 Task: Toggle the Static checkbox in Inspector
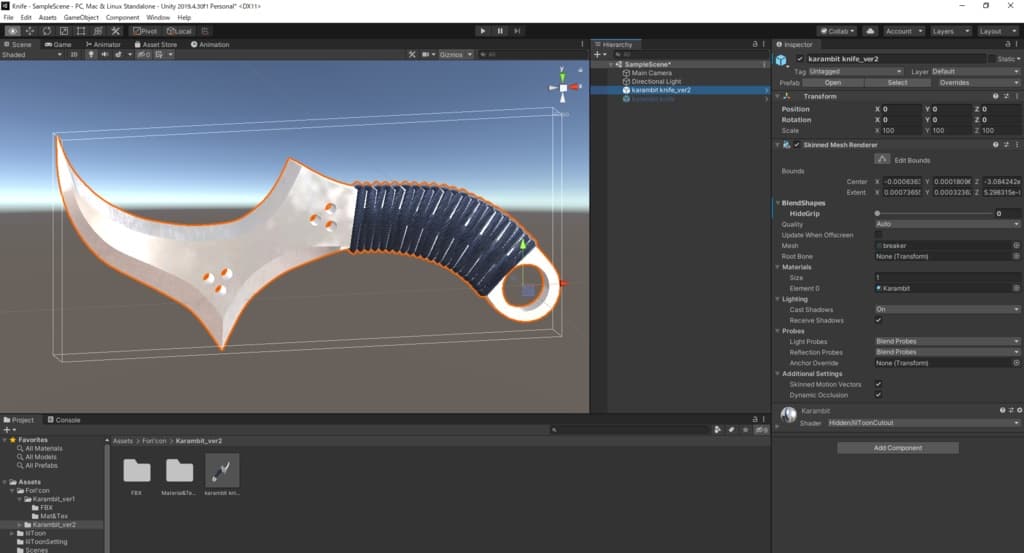pos(993,59)
